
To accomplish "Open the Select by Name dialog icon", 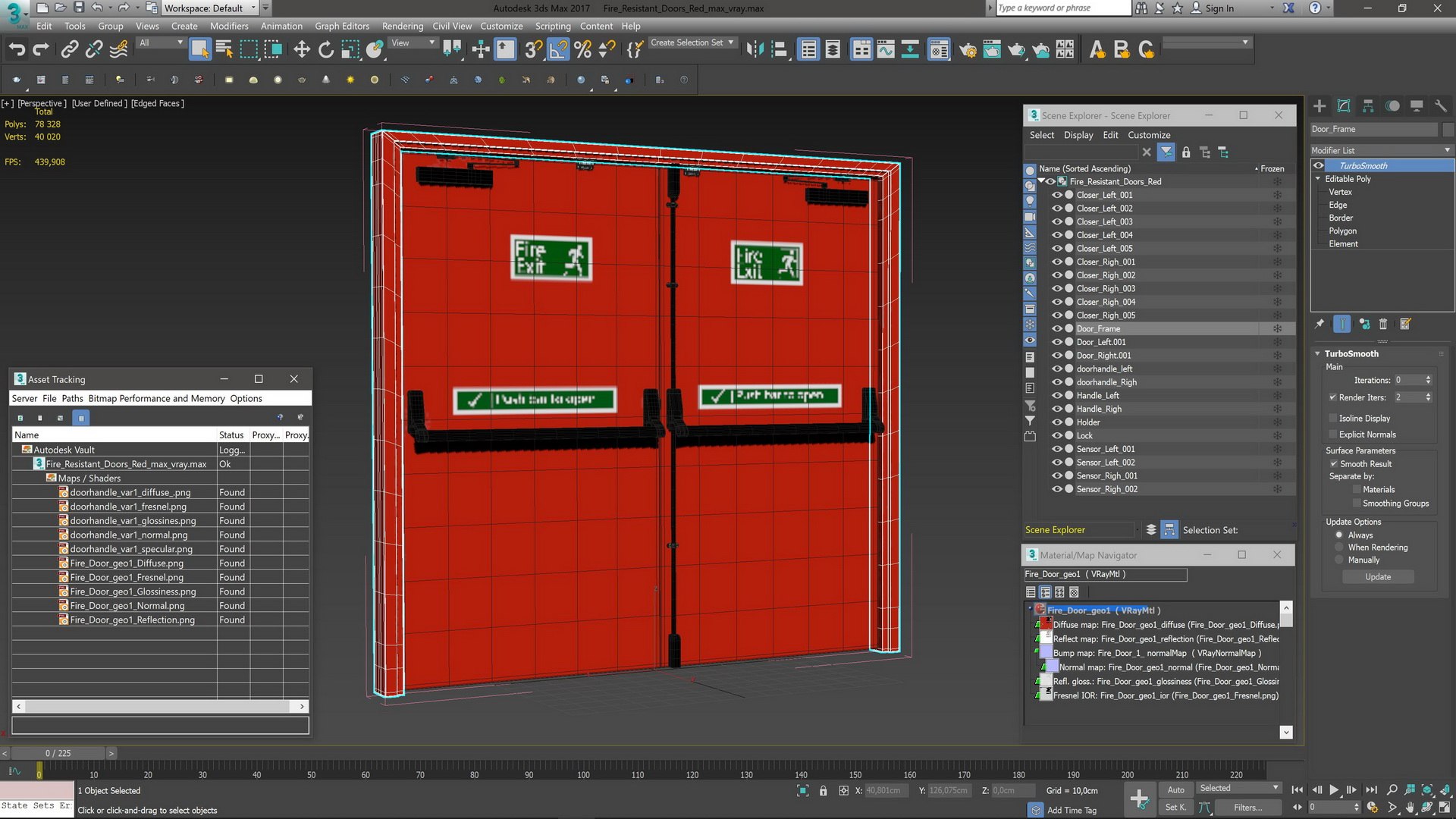I will [x=224, y=49].
